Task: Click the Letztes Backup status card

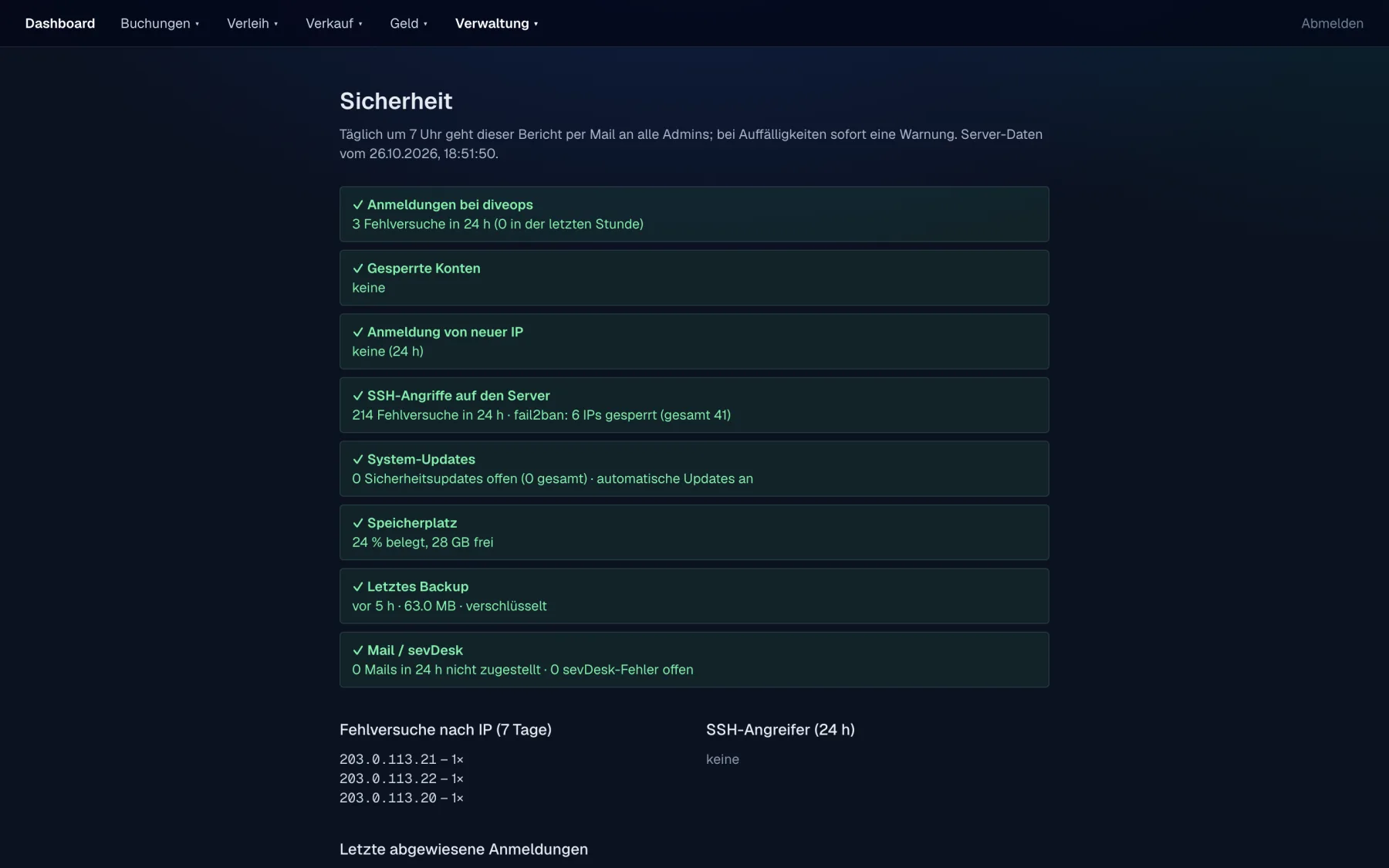Action: [x=694, y=596]
